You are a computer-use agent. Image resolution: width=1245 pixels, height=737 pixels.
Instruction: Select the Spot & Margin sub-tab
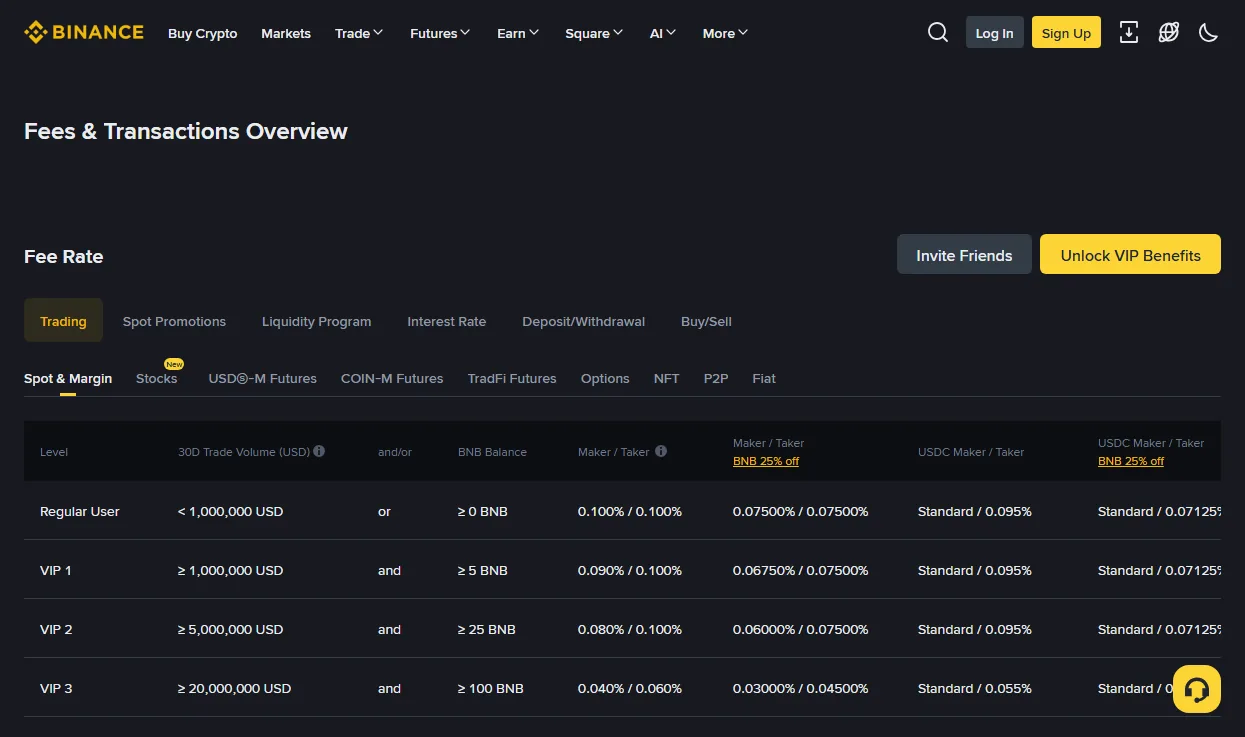(x=68, y=378)
